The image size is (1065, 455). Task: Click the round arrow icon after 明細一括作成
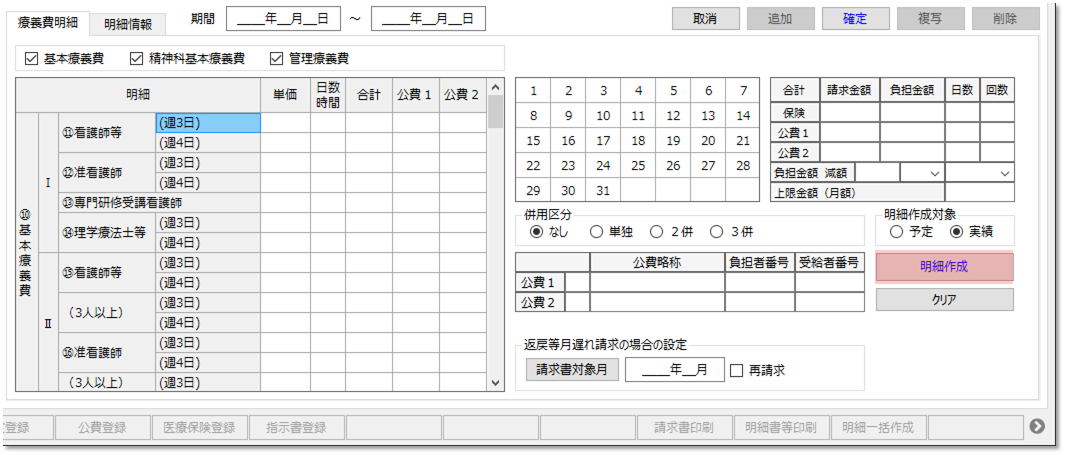tap(1036, 426)
